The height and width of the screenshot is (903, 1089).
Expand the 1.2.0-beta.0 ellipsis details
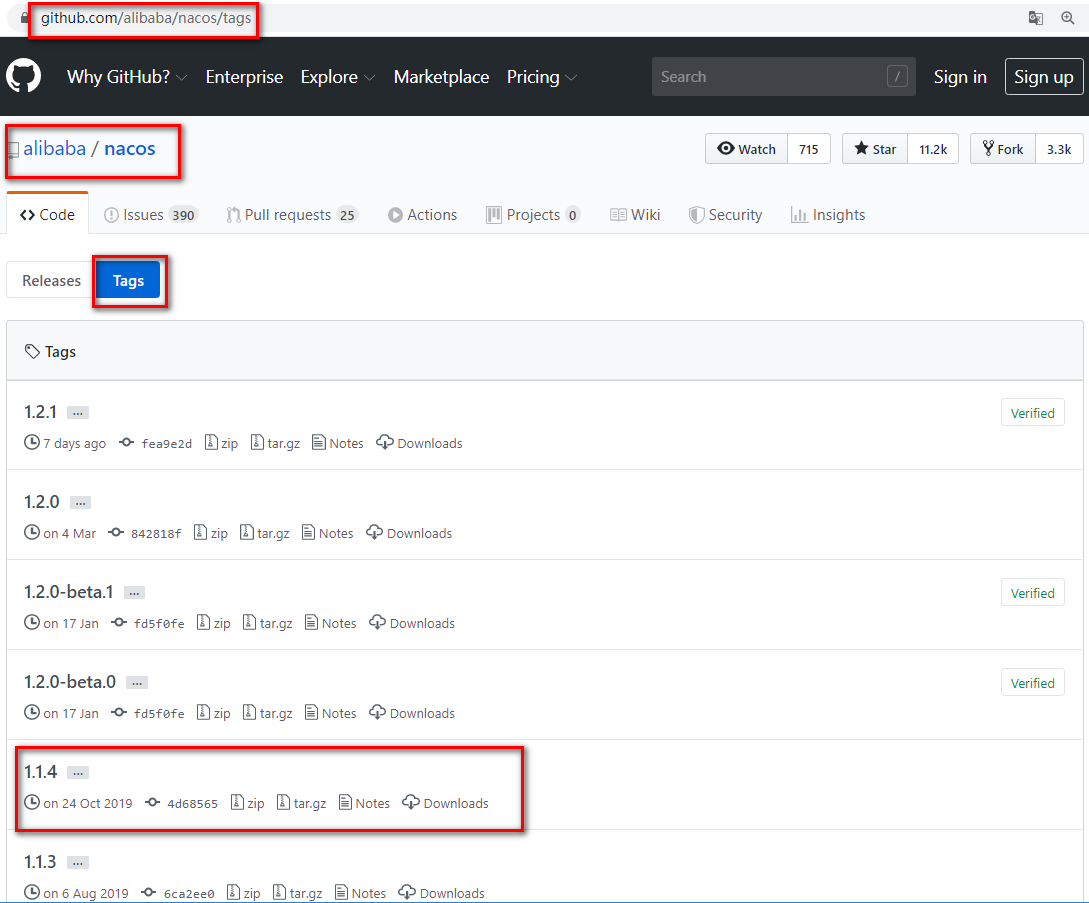click(137, 683)
